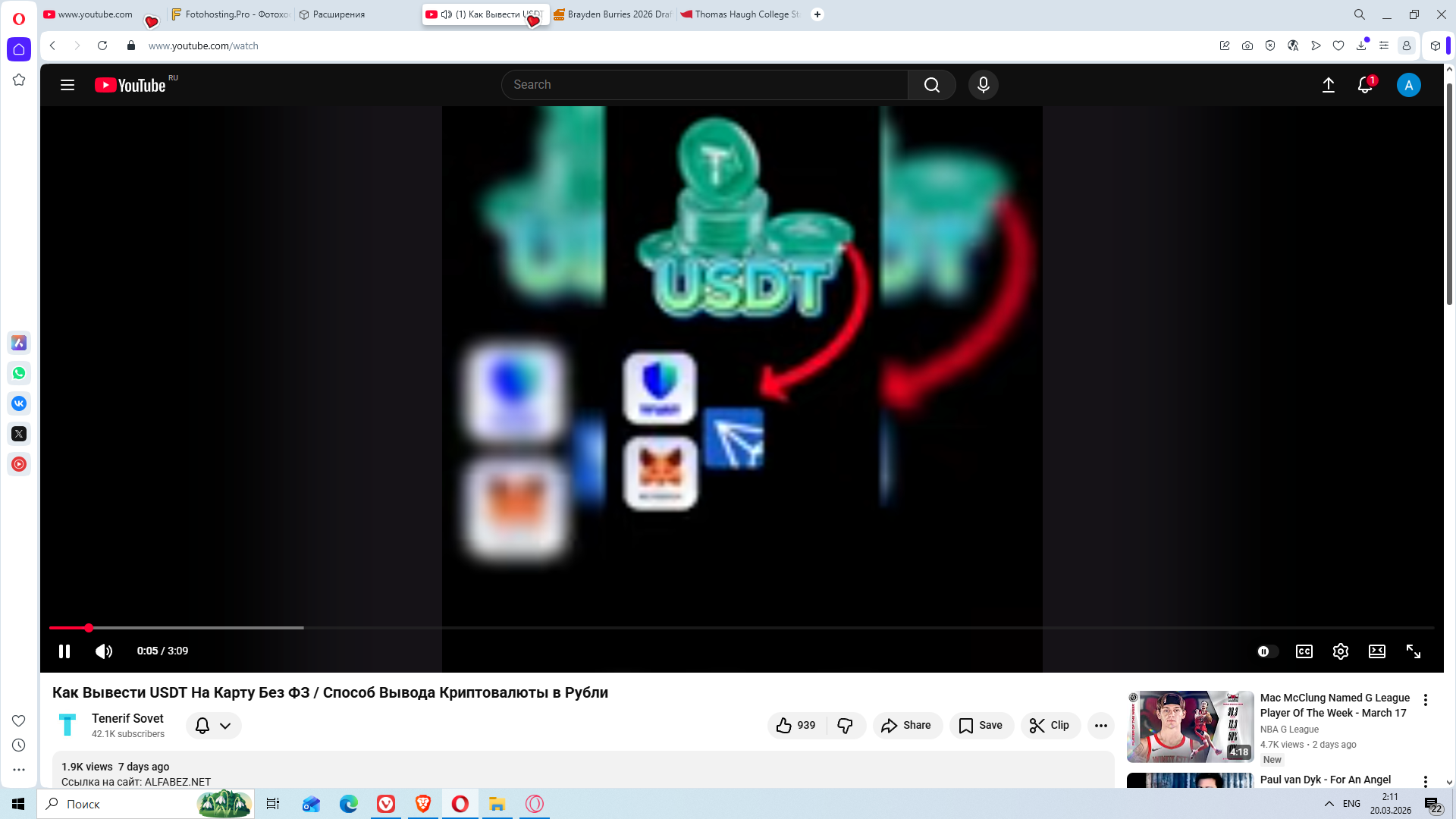Open options for Mac McClung video
The width and height of the screenshot is (1456, 819).
pos(1425,700)
